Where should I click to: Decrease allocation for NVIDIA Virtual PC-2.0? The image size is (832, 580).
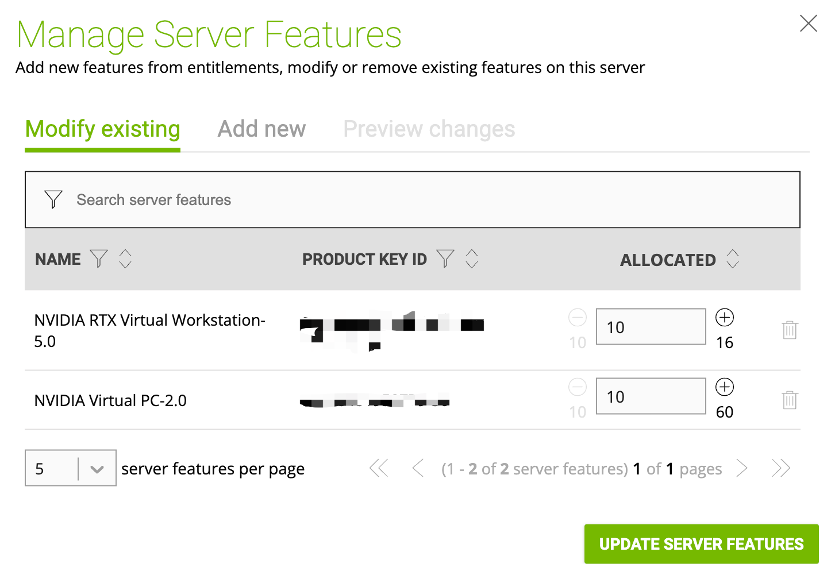pyautogui.click(x=577, y=387)
